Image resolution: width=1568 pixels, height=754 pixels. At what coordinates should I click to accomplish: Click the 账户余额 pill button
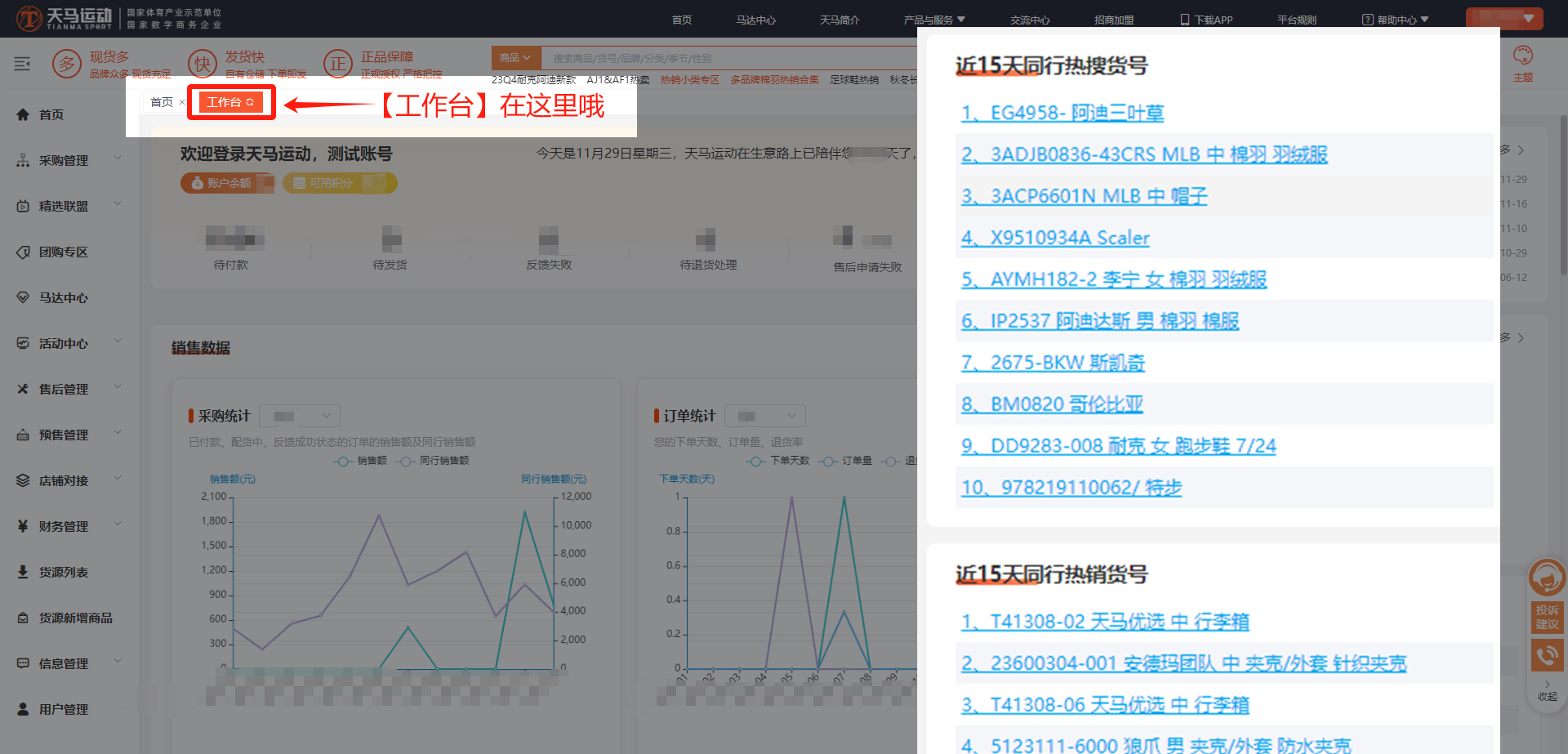(x=227, y=183)
